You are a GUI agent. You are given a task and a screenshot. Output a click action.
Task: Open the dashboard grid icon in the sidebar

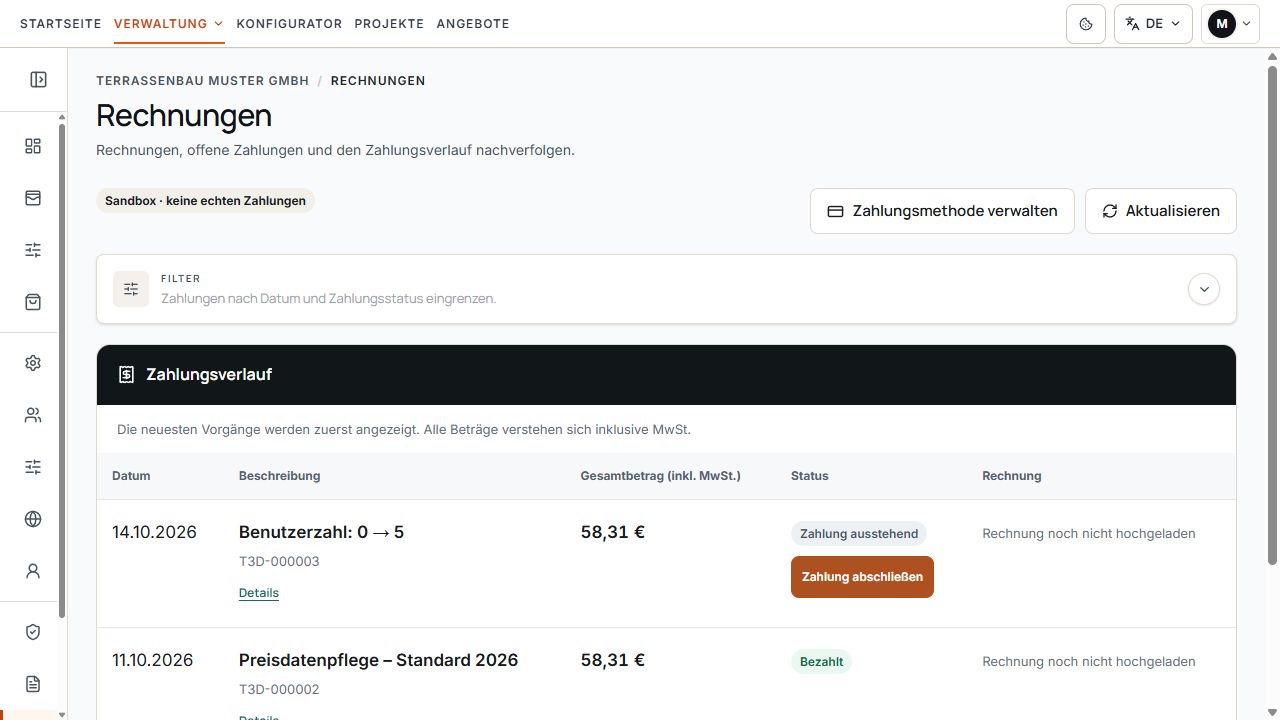[33, 146]
